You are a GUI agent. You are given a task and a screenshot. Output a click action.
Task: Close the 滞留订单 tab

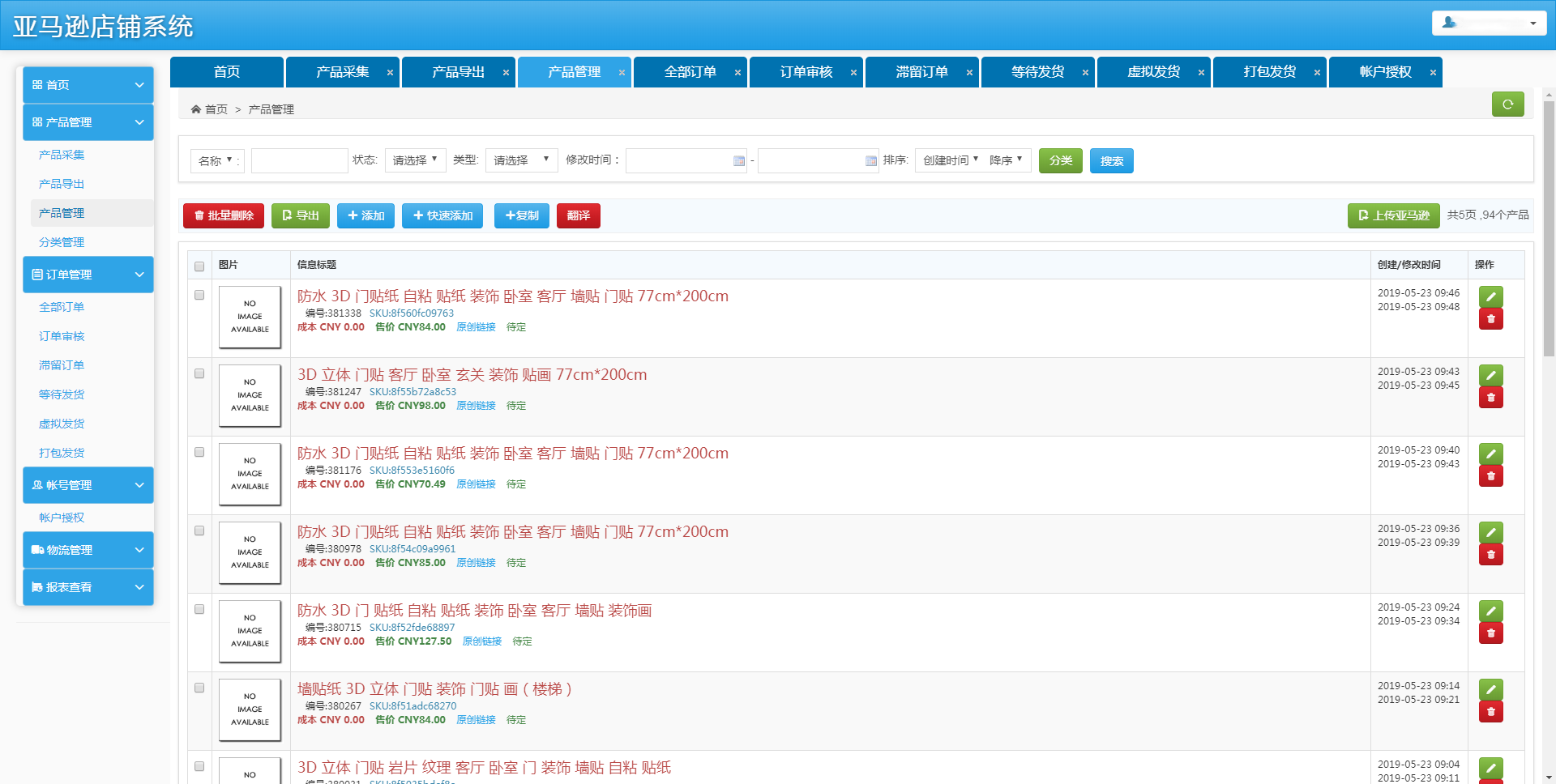tap(969, 73)
